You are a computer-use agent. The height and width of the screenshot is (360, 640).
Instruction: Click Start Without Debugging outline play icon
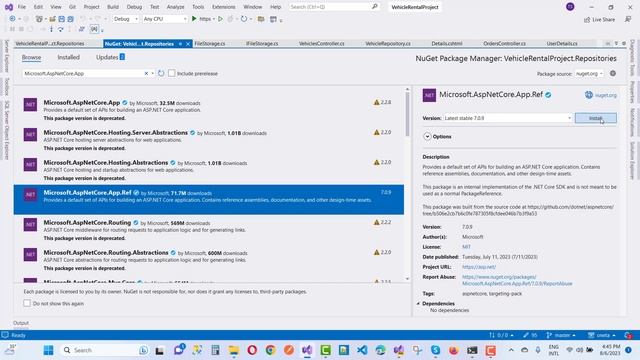(x=220, y=19)
